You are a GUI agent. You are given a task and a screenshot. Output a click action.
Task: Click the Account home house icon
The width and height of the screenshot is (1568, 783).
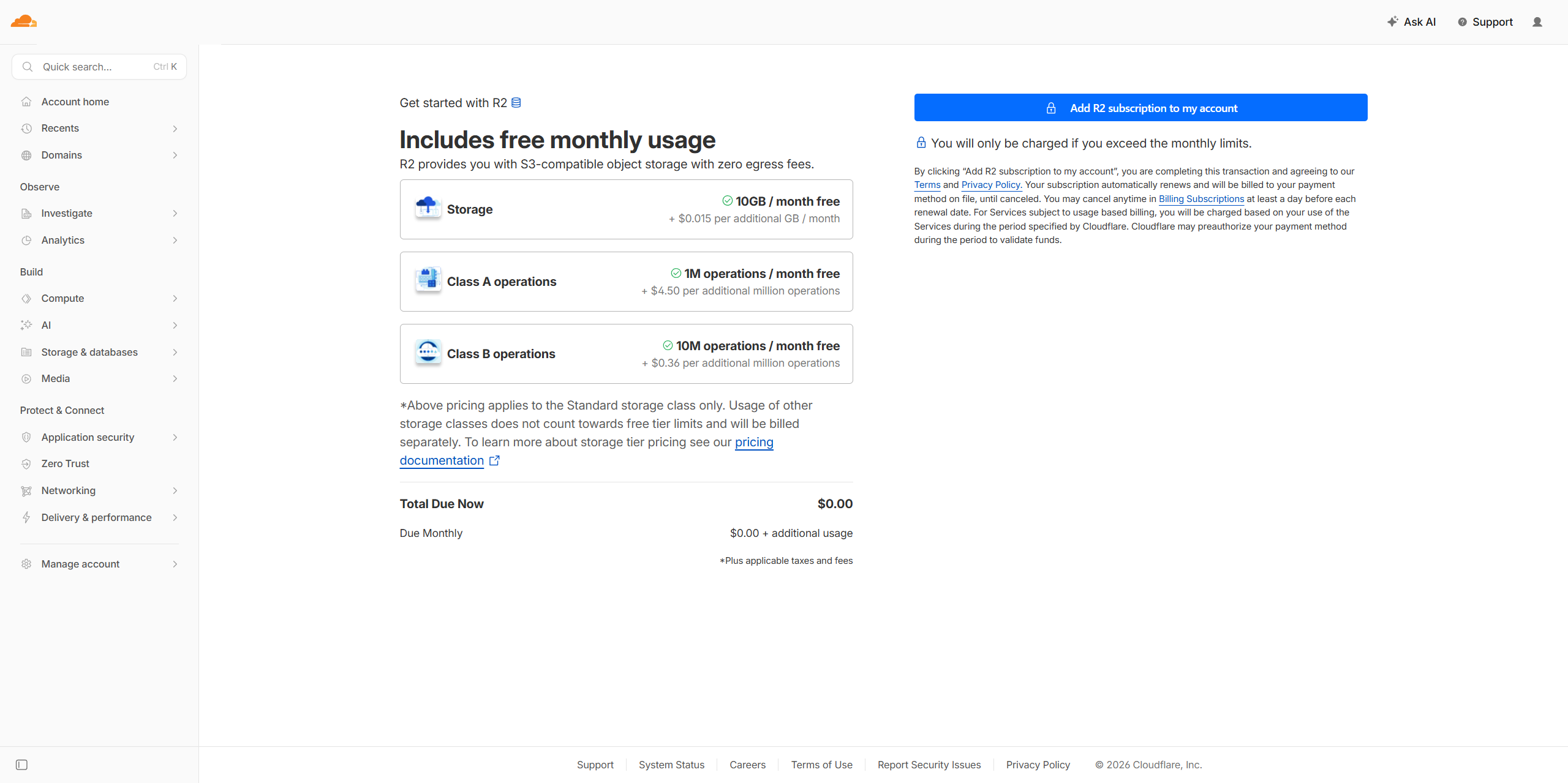(26, 102)
